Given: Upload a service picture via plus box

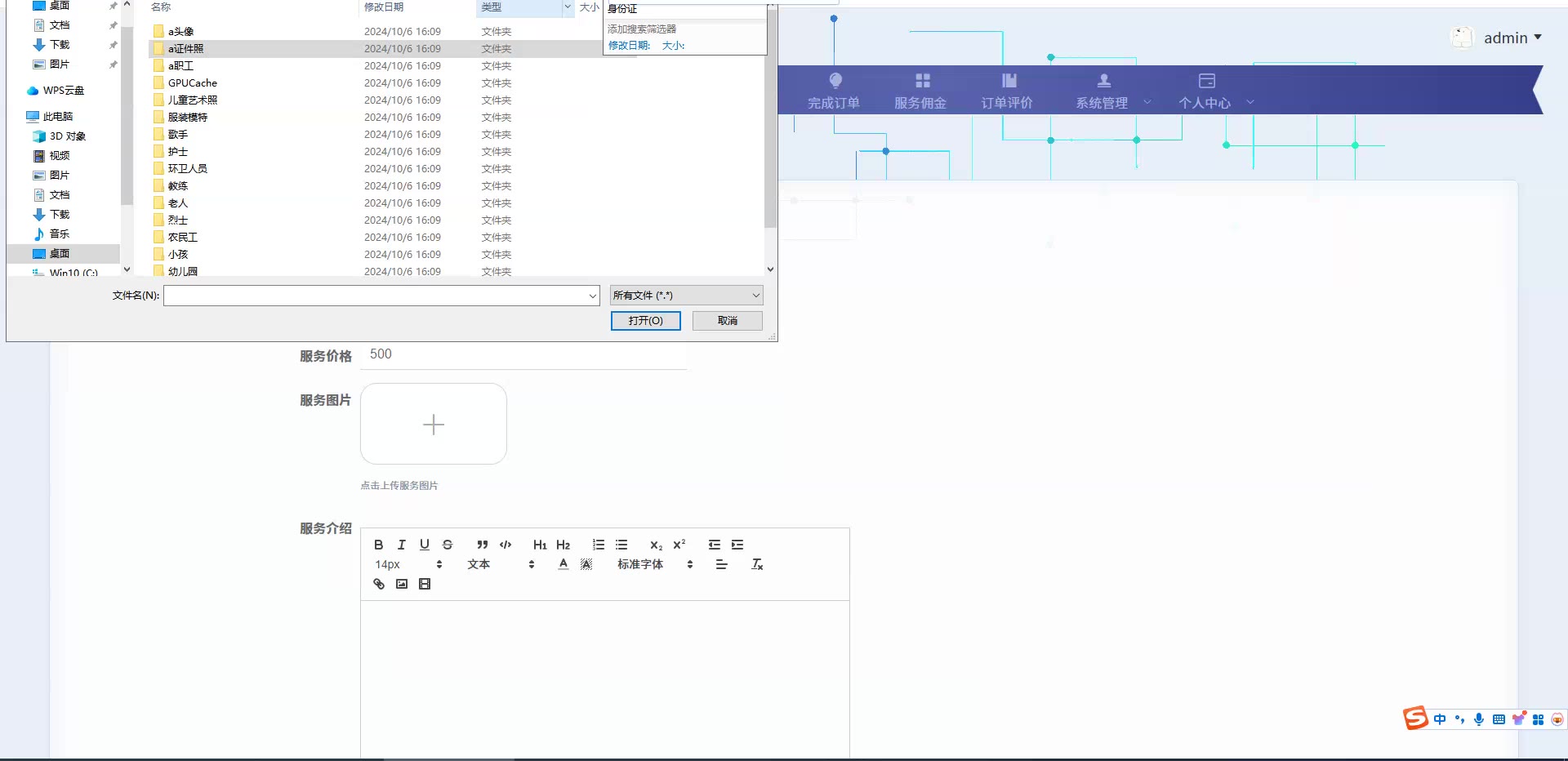Looking at the screenshot, I should pyautogui.click(x=434, y=424).
